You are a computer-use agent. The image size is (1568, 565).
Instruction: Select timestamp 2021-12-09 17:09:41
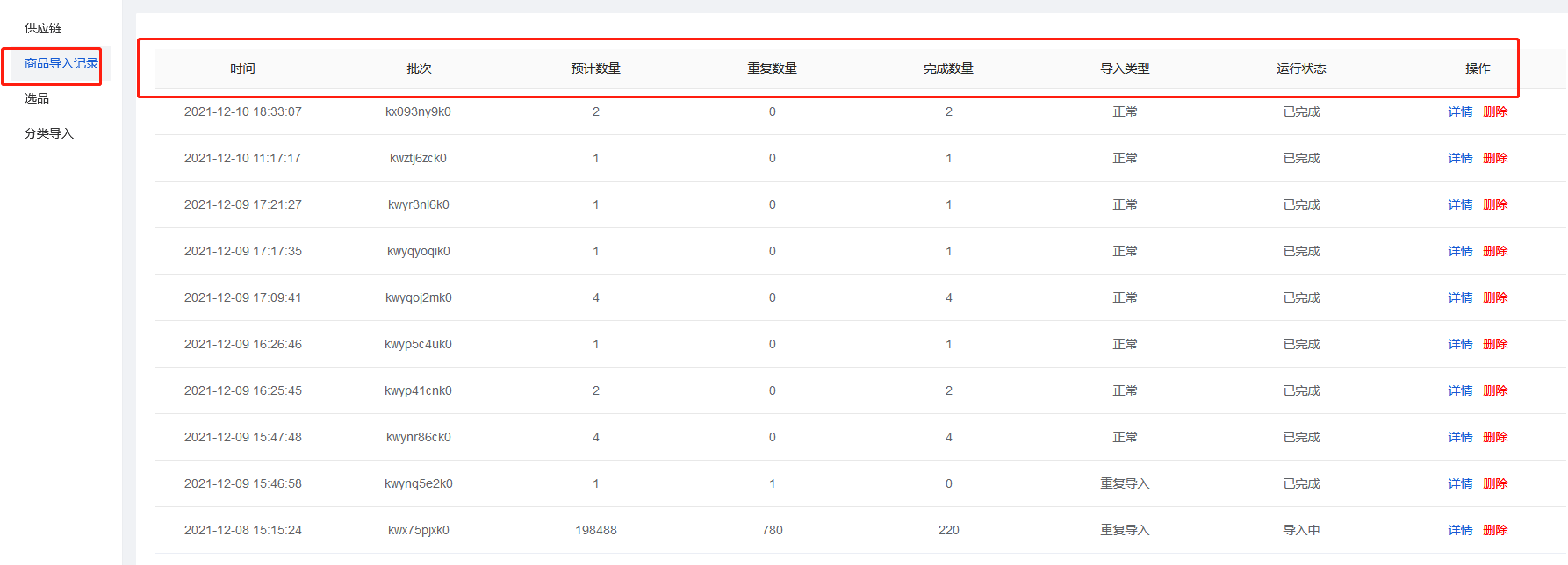tap(242, 297)
